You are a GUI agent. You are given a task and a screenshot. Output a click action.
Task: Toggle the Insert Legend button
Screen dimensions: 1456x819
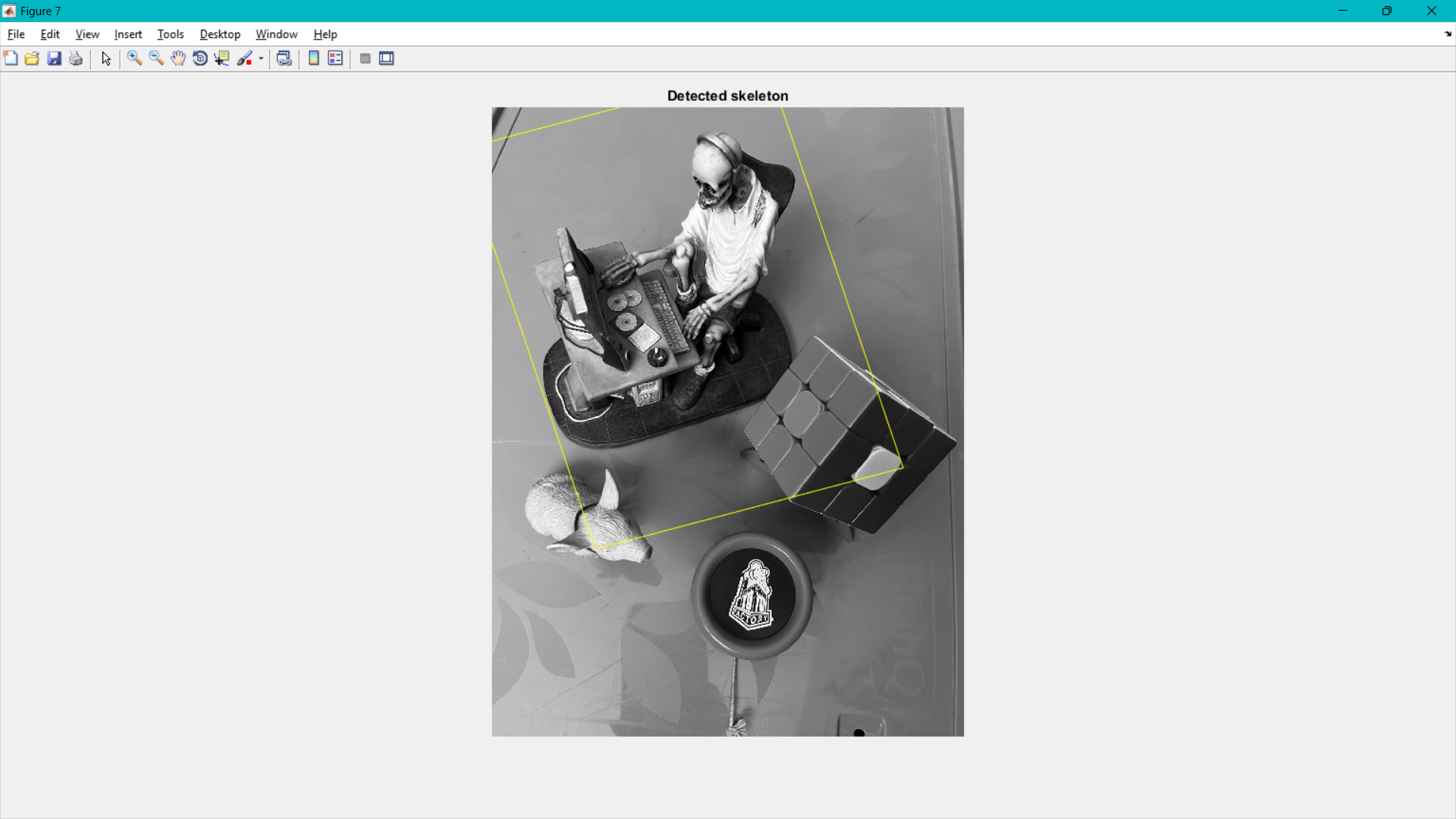[x=335, y=58]
